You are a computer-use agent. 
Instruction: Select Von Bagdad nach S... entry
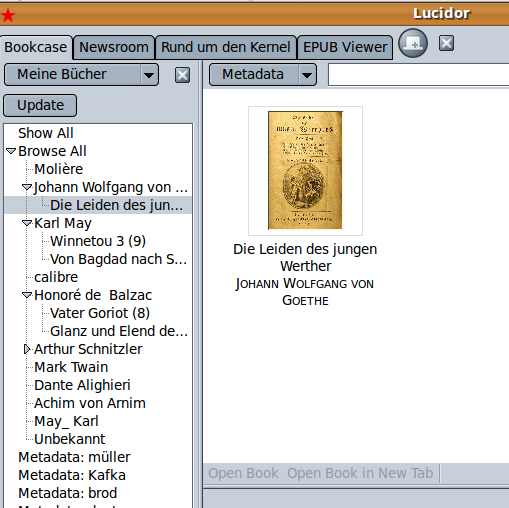[118, 259]
